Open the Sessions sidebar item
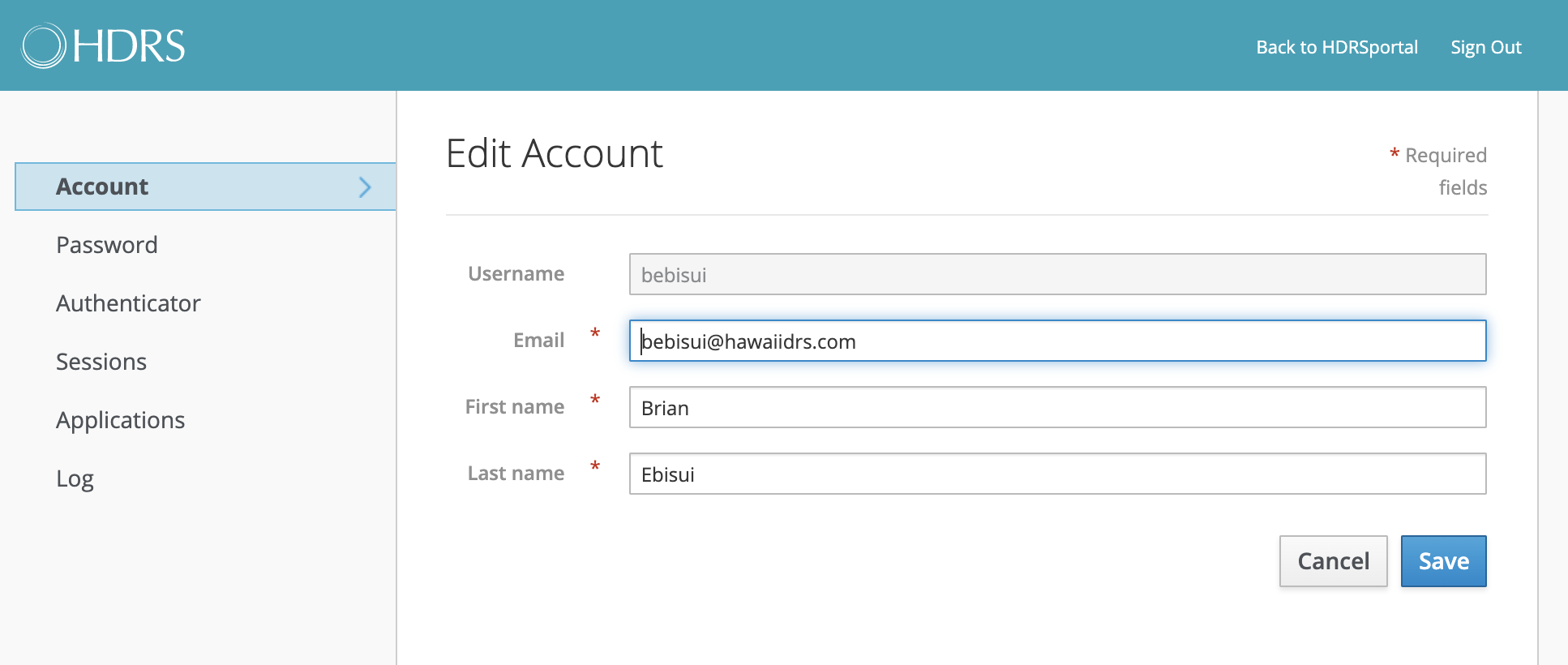1568x665 pixels. (x=101, y=362)
